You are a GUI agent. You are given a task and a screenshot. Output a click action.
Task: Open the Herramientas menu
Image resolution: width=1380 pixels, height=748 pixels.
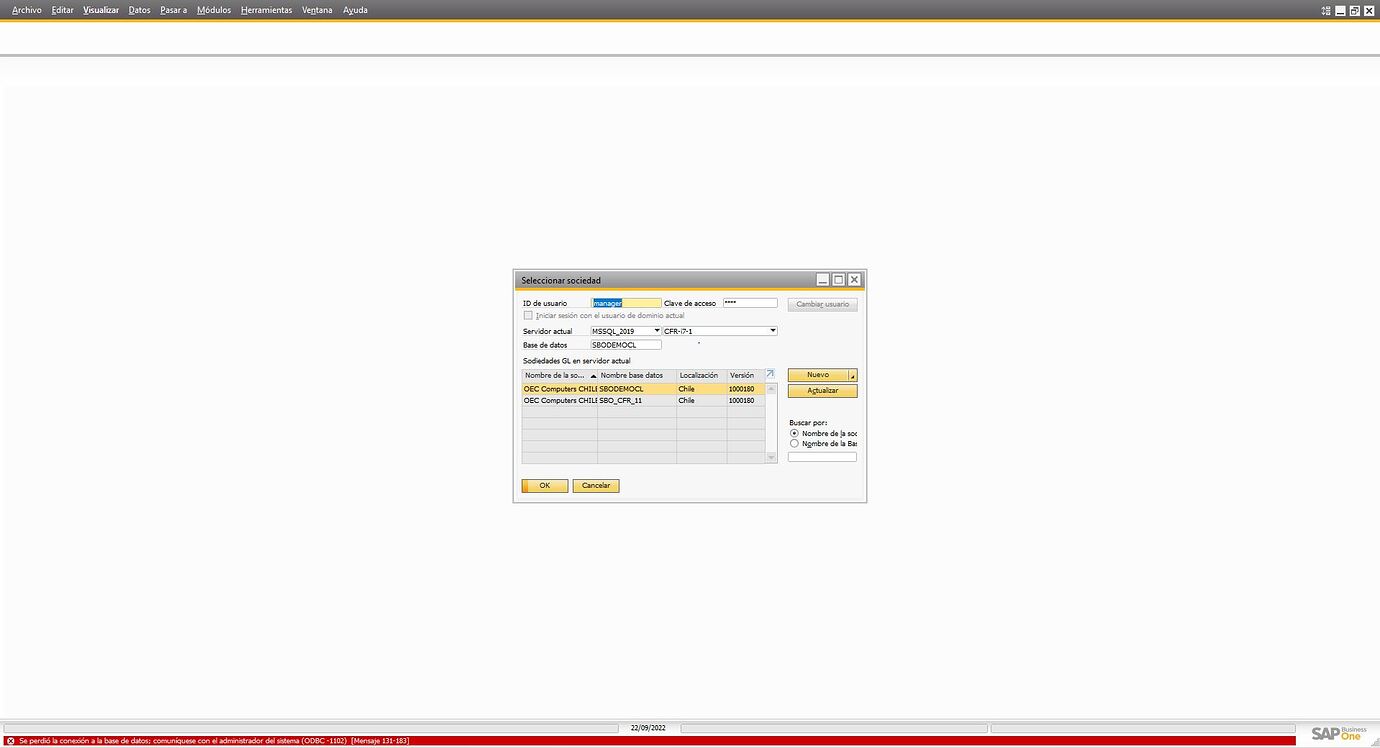coord(266,10)
